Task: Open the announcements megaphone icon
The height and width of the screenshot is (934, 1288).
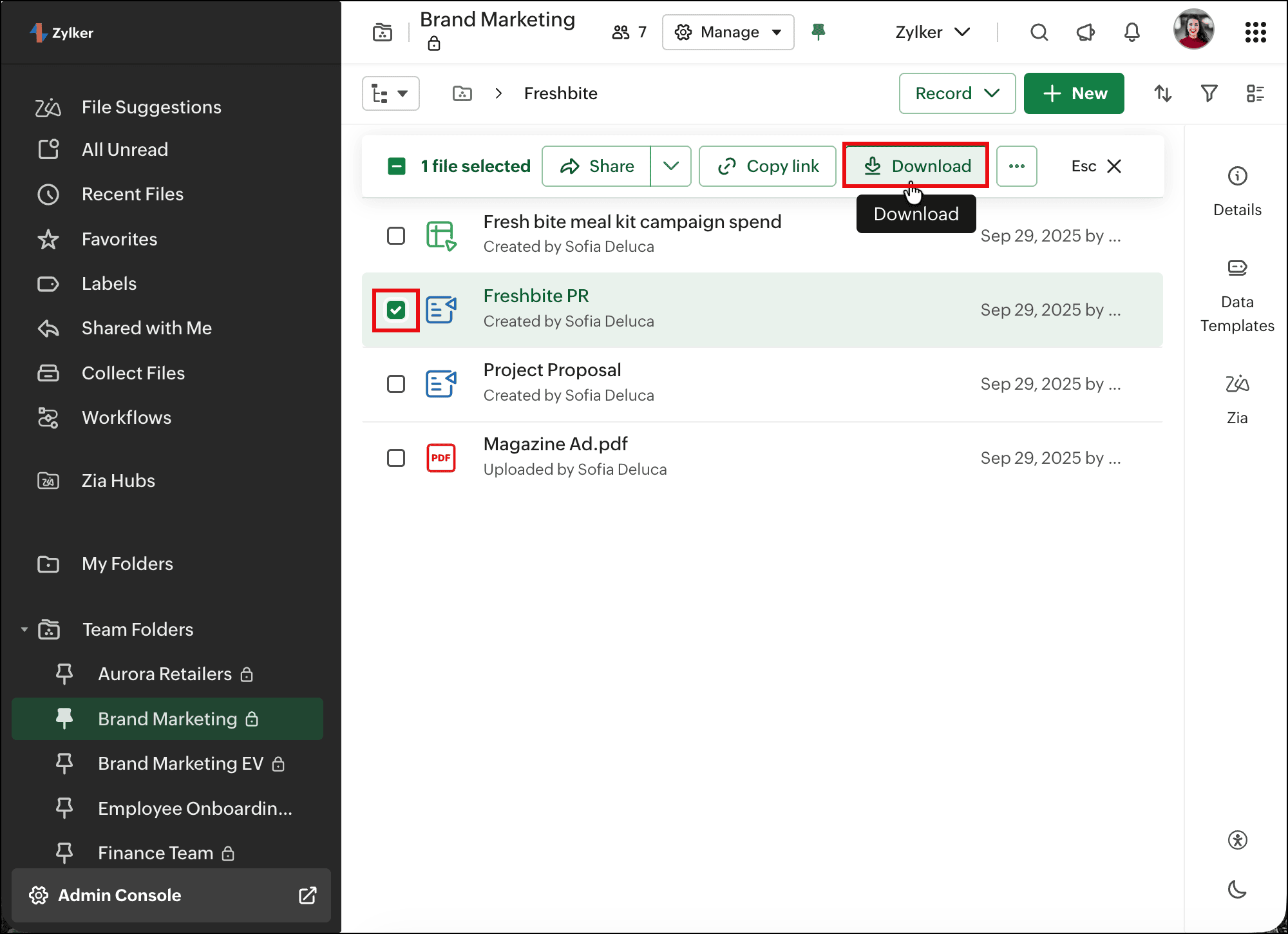Action: [x=1085, y=32]
